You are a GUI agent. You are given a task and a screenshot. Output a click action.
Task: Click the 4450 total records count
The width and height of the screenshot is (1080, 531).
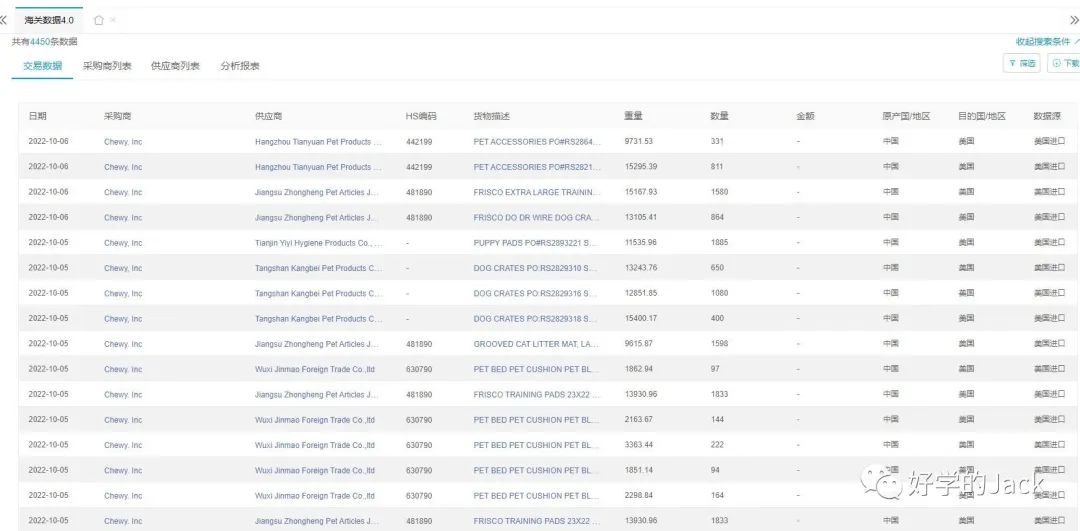point(39,42)
